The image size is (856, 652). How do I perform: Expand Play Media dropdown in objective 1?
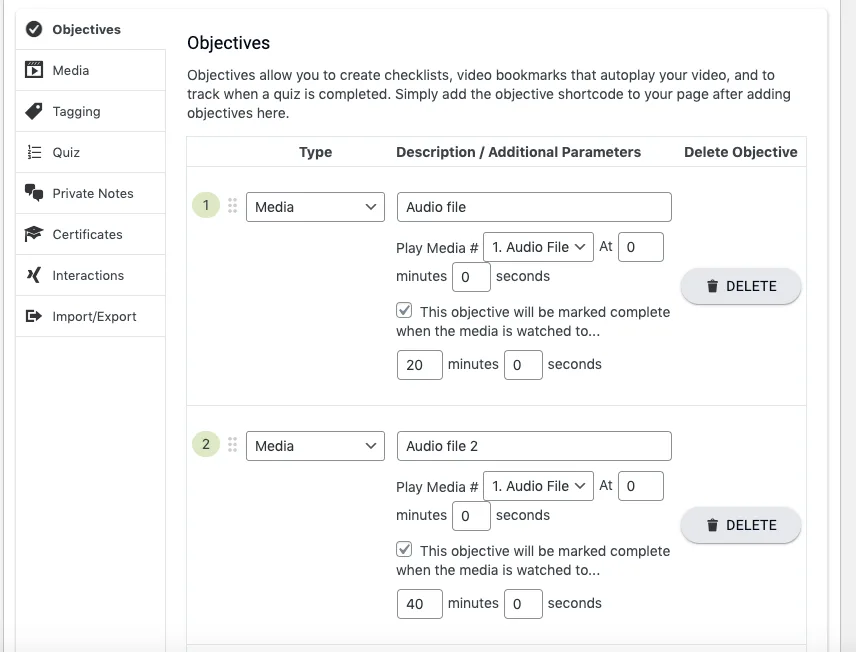click(538, 247)
